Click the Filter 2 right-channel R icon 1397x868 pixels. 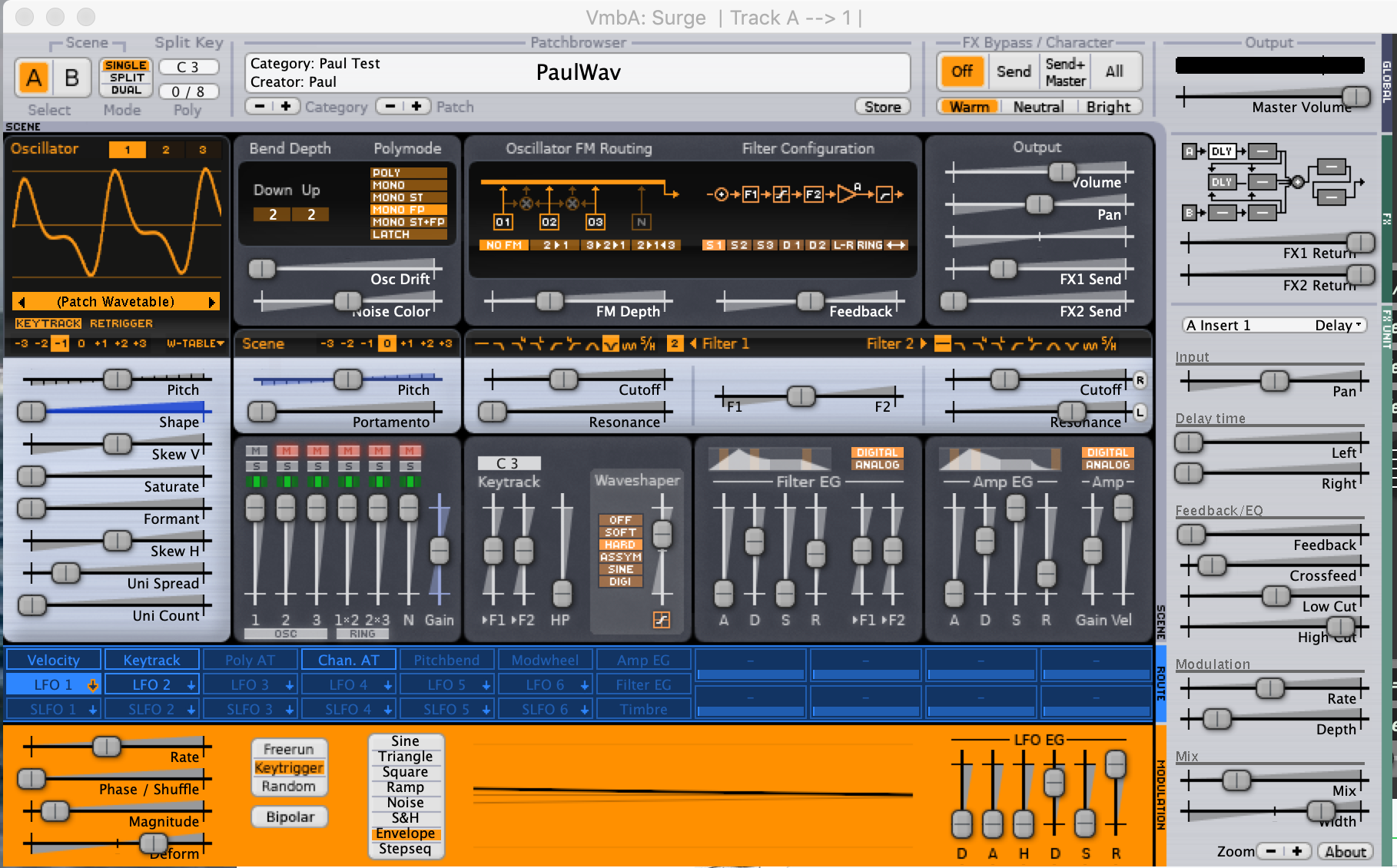point(1140,379)
